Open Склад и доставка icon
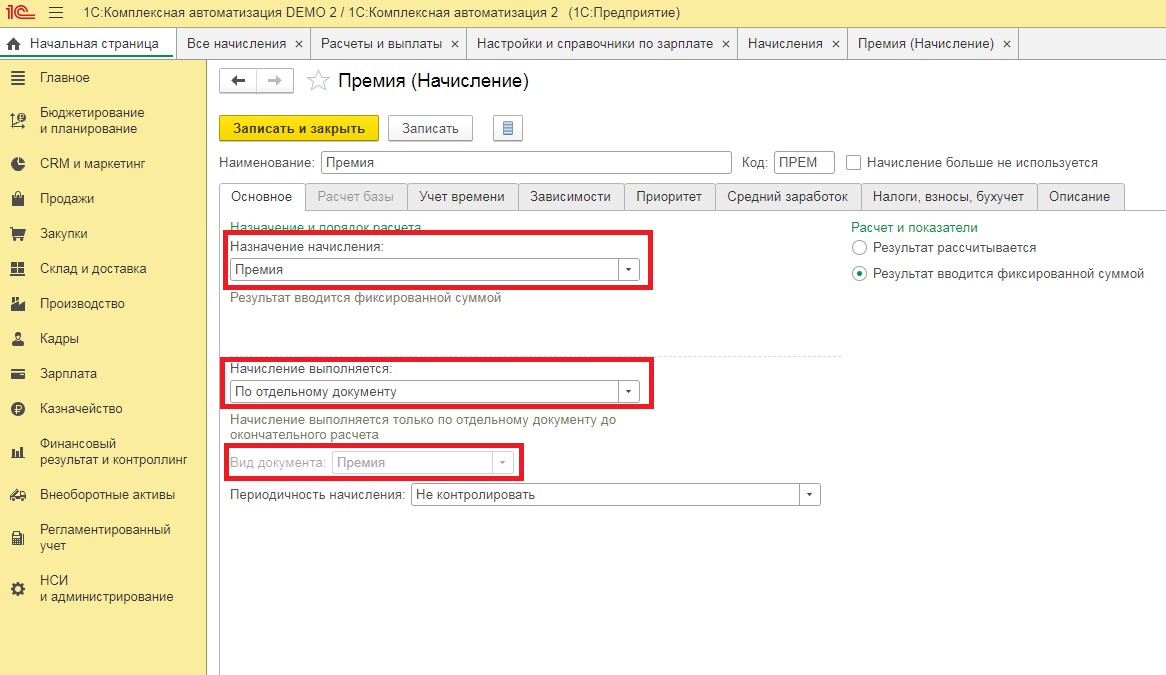This screenshot has height=675, width=1166. (x=18, y=268)
